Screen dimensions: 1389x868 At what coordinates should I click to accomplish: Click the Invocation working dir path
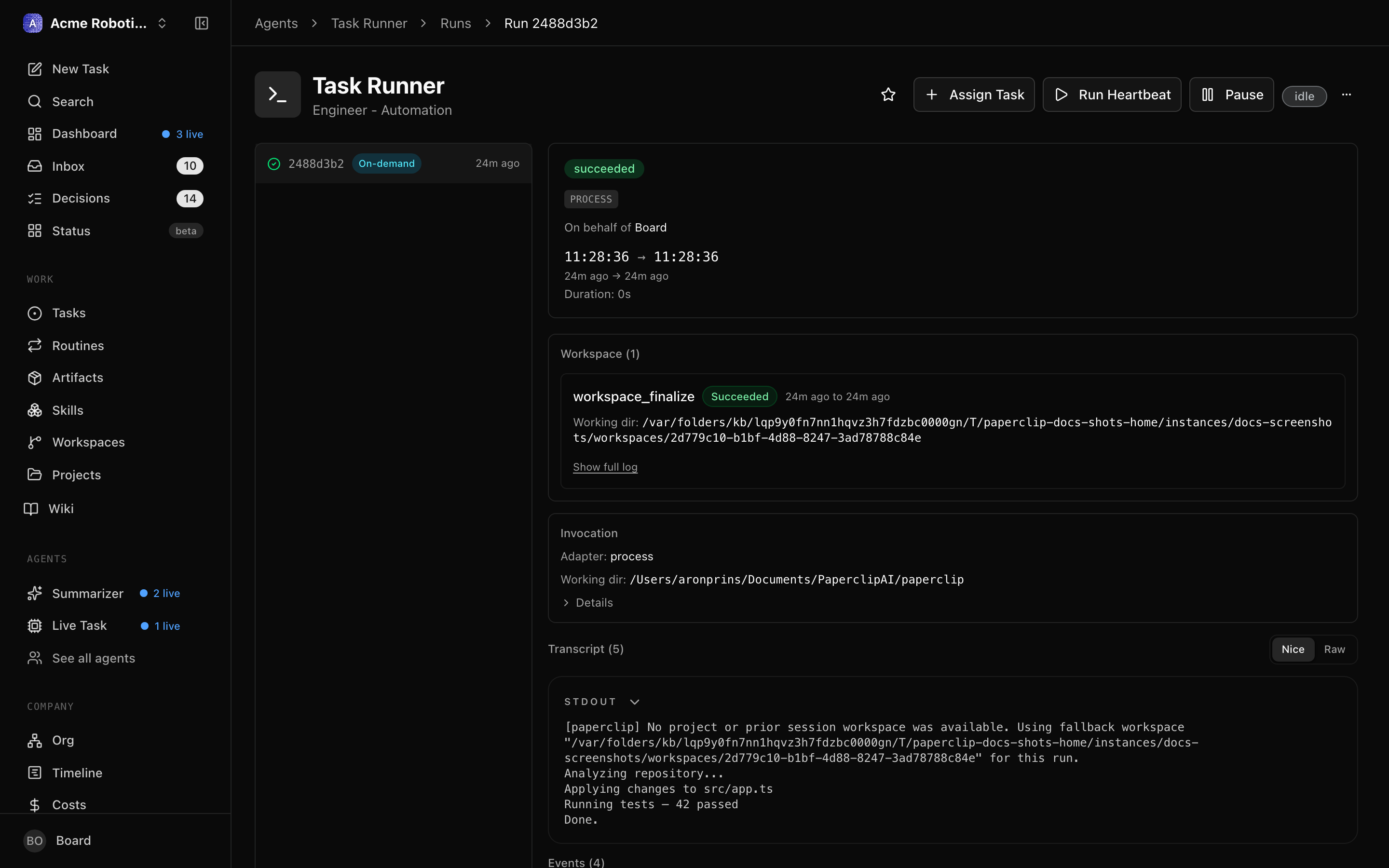point(797,579)
